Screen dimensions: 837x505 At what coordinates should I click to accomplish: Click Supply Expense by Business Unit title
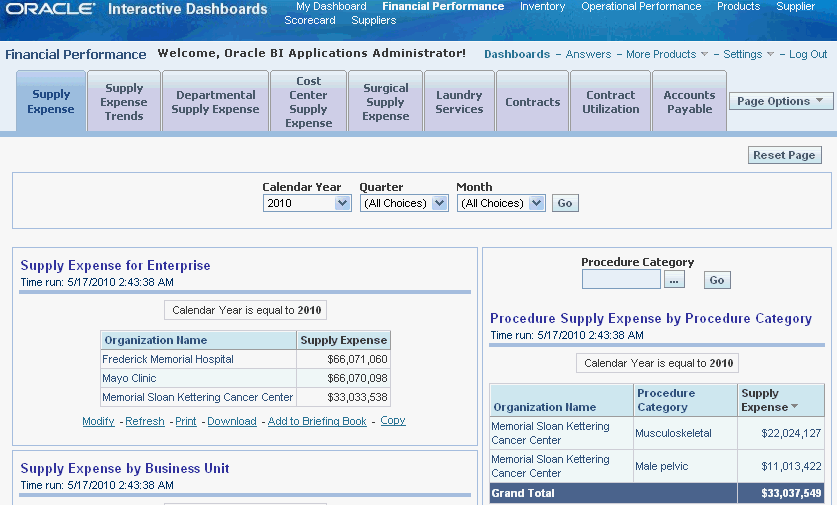125,468
